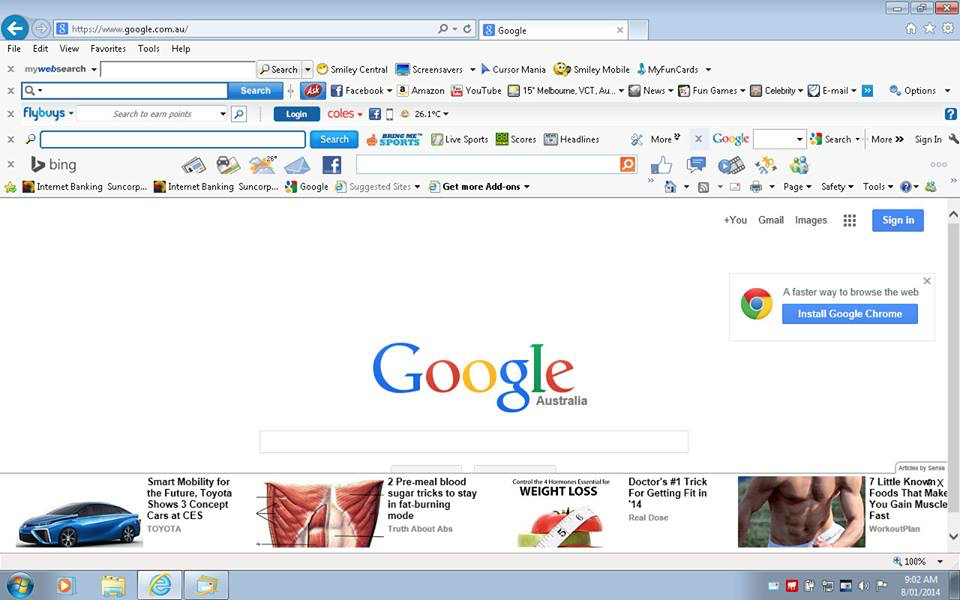
Task: Open the Google apps grid icon
Action: [x=849, y=220]
